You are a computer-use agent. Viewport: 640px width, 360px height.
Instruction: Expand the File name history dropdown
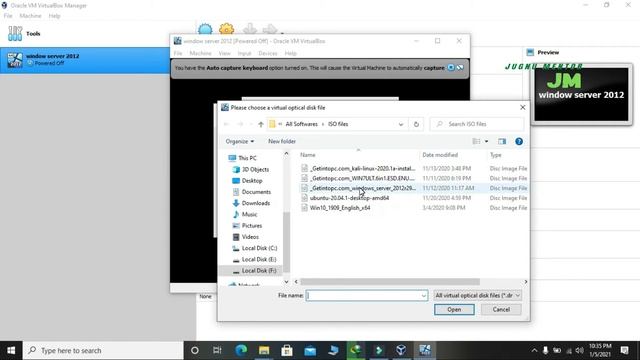tap(423, 296)
